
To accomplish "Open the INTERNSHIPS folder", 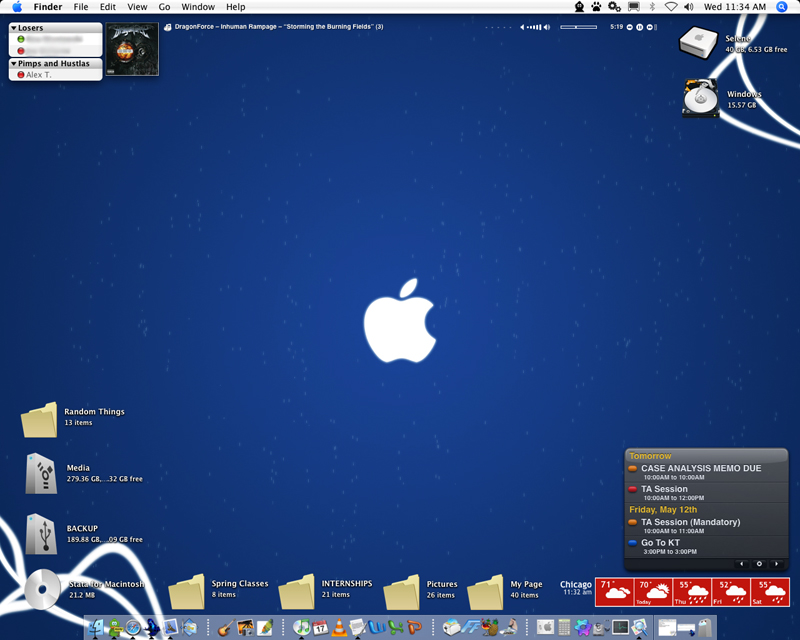I will point(297,592).
